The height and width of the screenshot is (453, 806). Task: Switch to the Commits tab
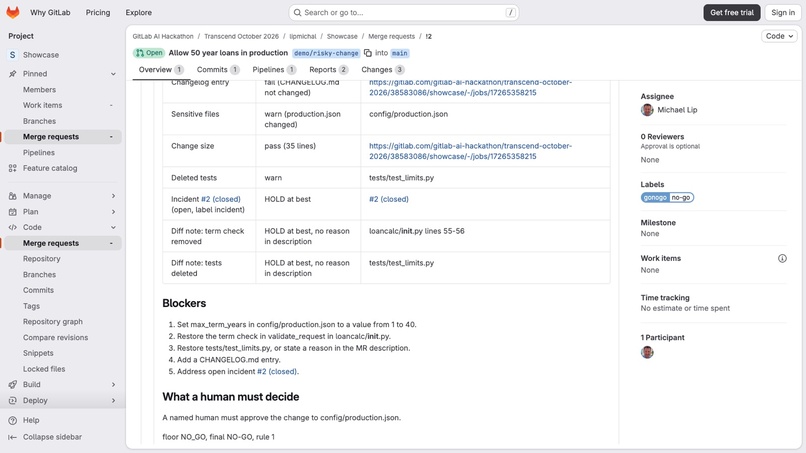pos(217,70)
